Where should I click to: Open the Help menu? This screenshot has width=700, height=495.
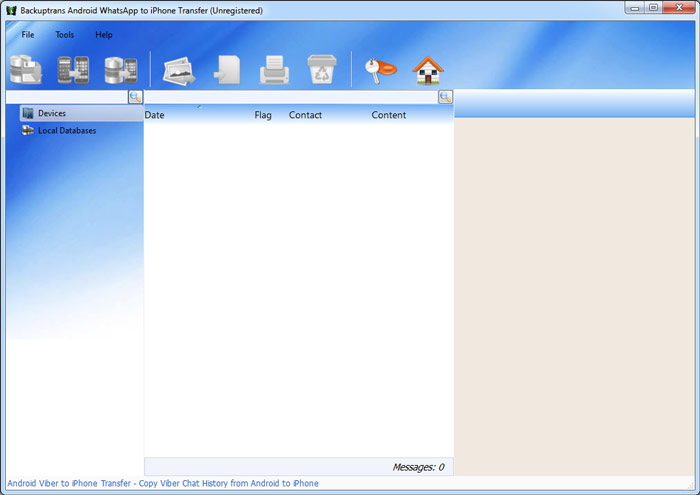coord(104,35)
